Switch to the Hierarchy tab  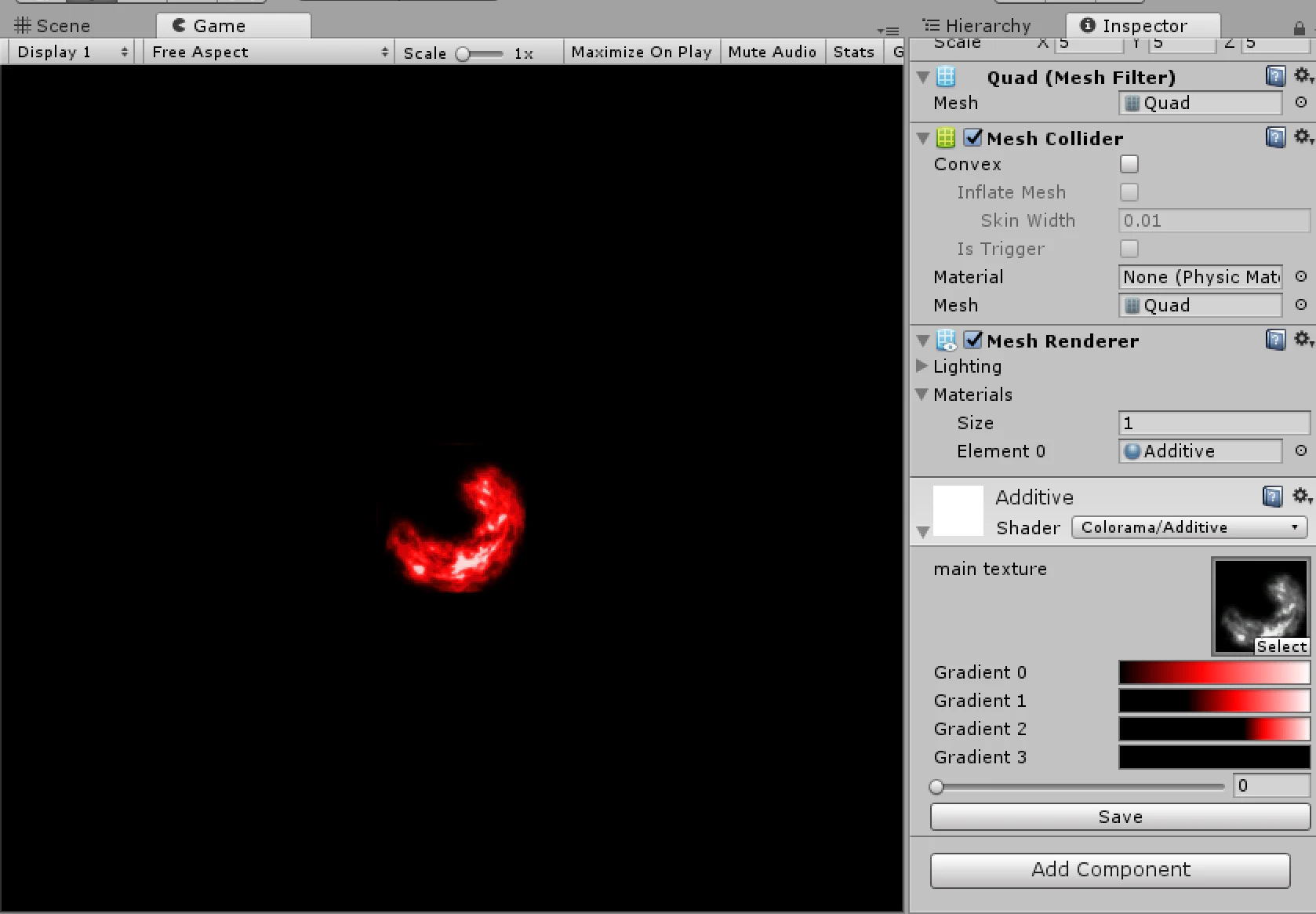[977, 26]
